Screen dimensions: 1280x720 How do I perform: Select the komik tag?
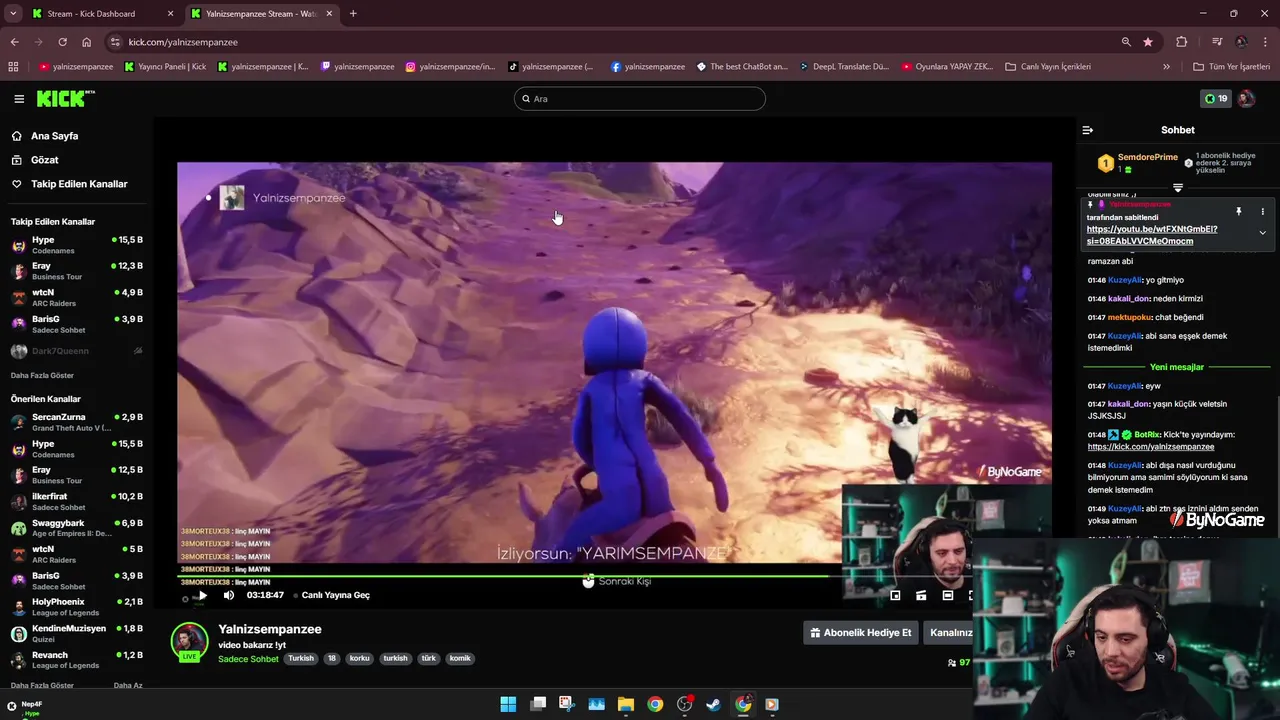click(460, 659)
